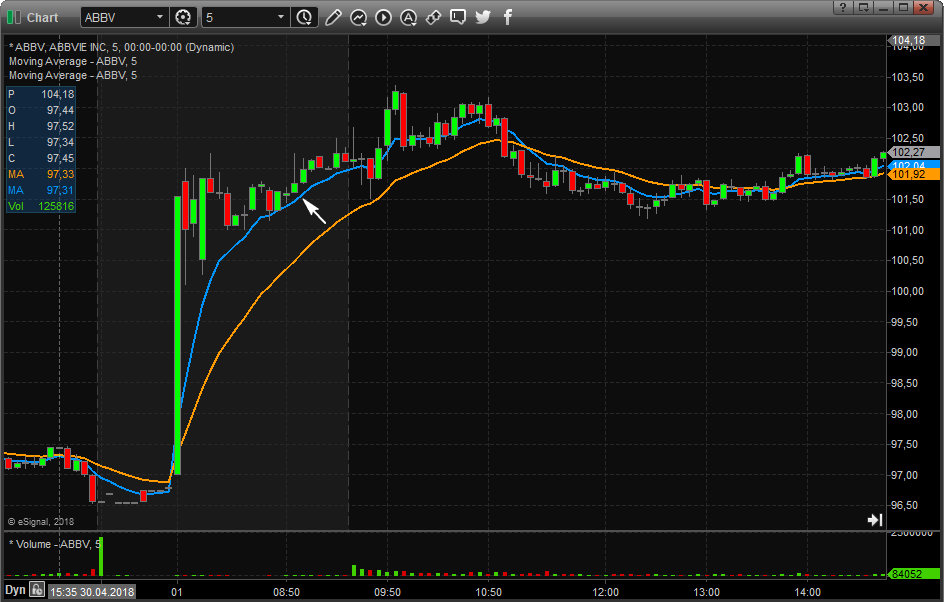The width and height of the screenshot is (944, 602).
Task: Share chart via Twitter icon
Action: pyautogui.click(x=483, y=18)
